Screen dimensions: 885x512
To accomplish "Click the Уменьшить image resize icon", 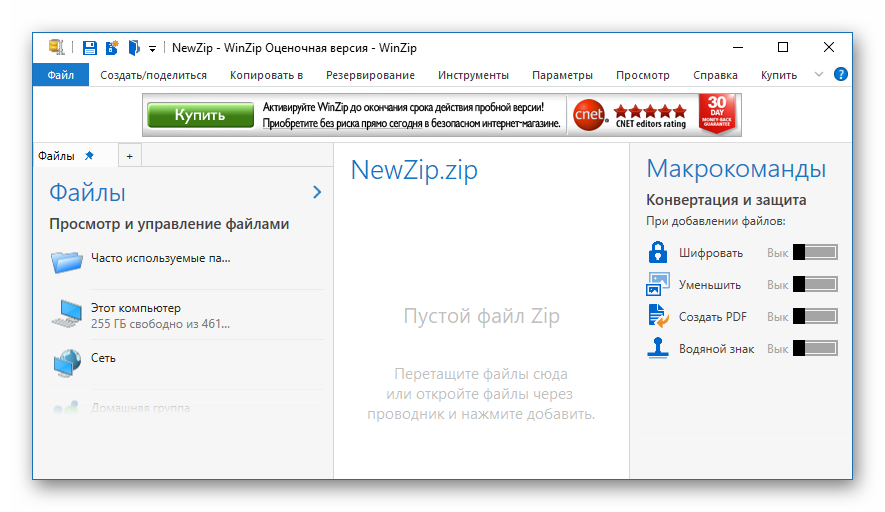I will click(658, 284).
